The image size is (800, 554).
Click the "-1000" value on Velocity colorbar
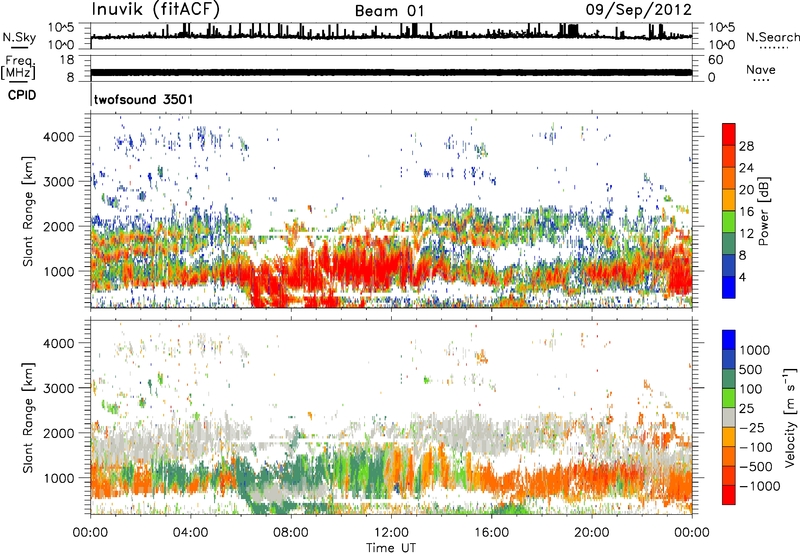coord(759,486)
